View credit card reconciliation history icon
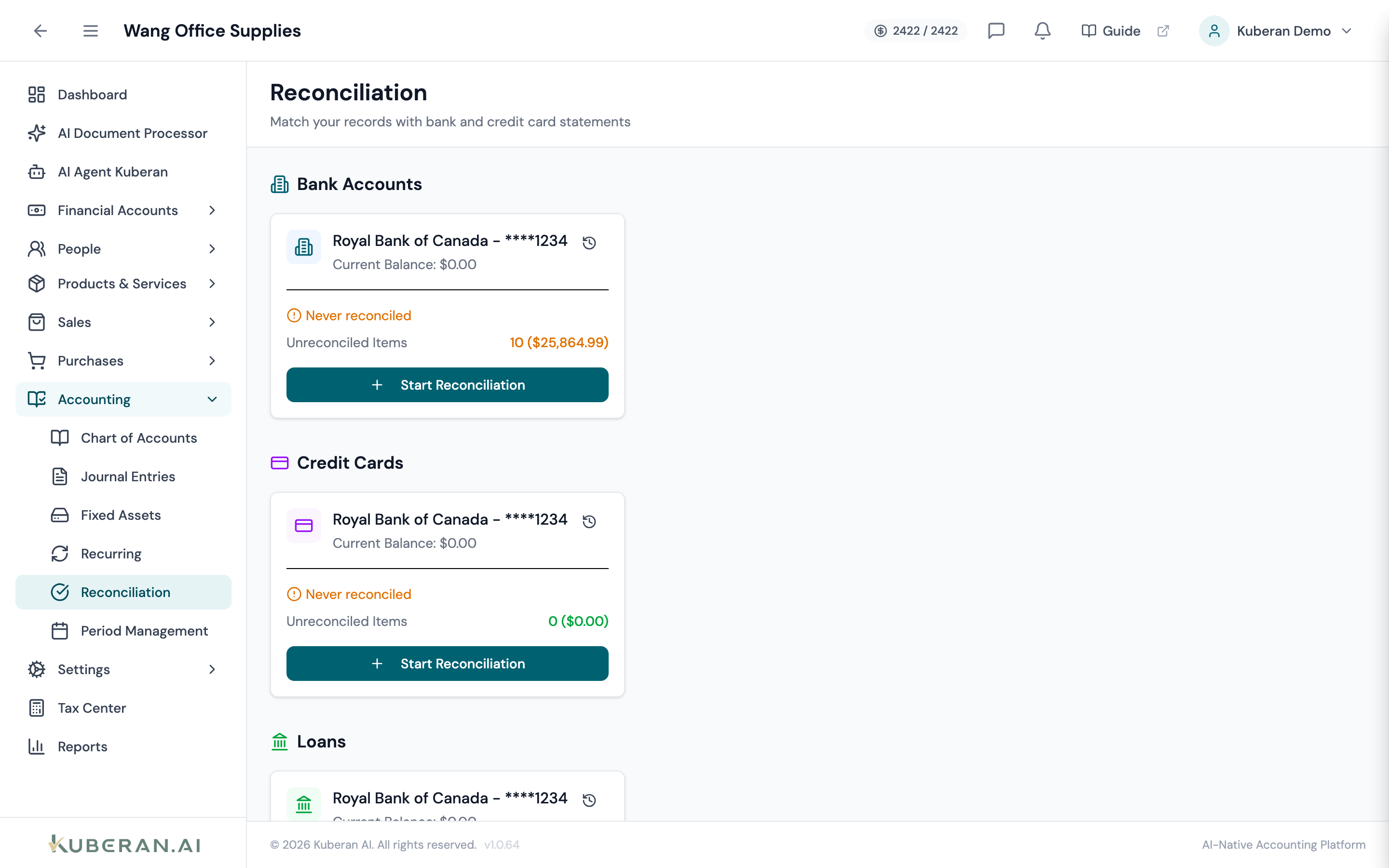 [589, 521]
